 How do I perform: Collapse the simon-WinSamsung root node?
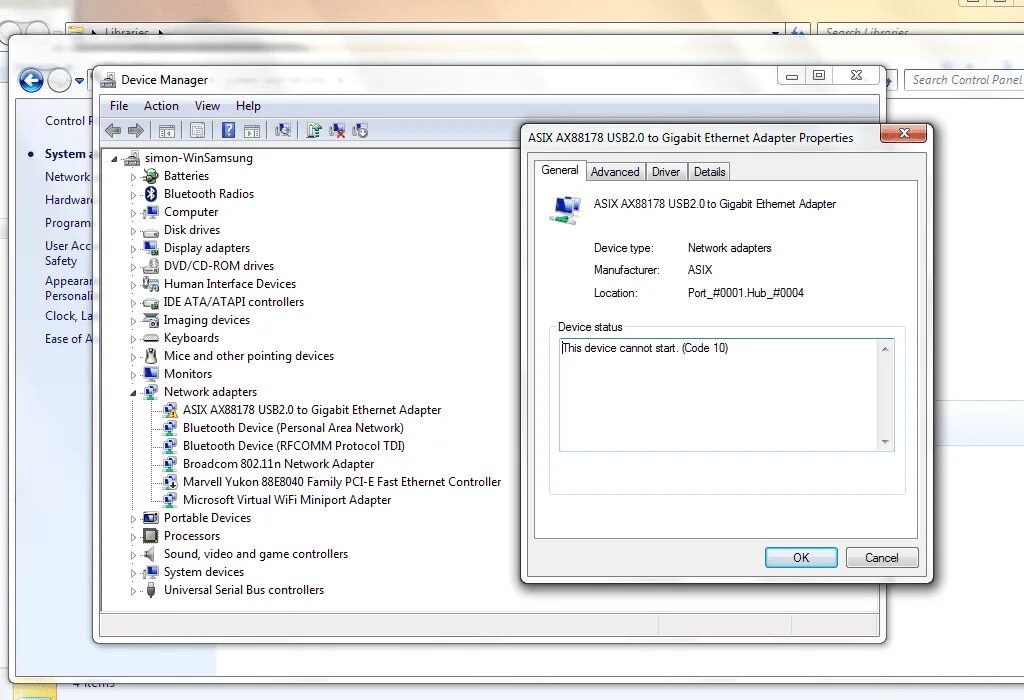pos(115,159)
